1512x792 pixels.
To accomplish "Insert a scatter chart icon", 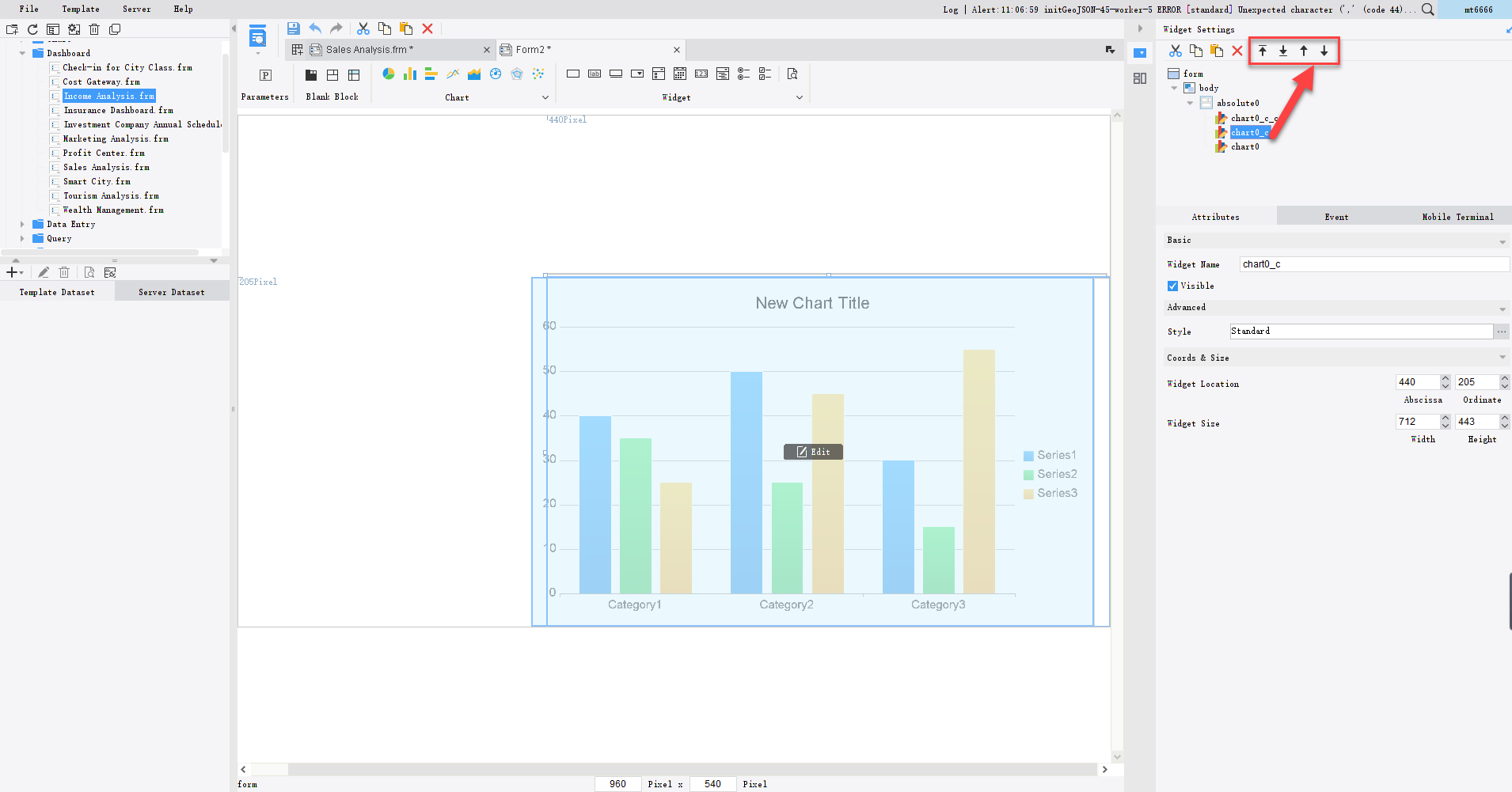I will (x=538, y=74).
